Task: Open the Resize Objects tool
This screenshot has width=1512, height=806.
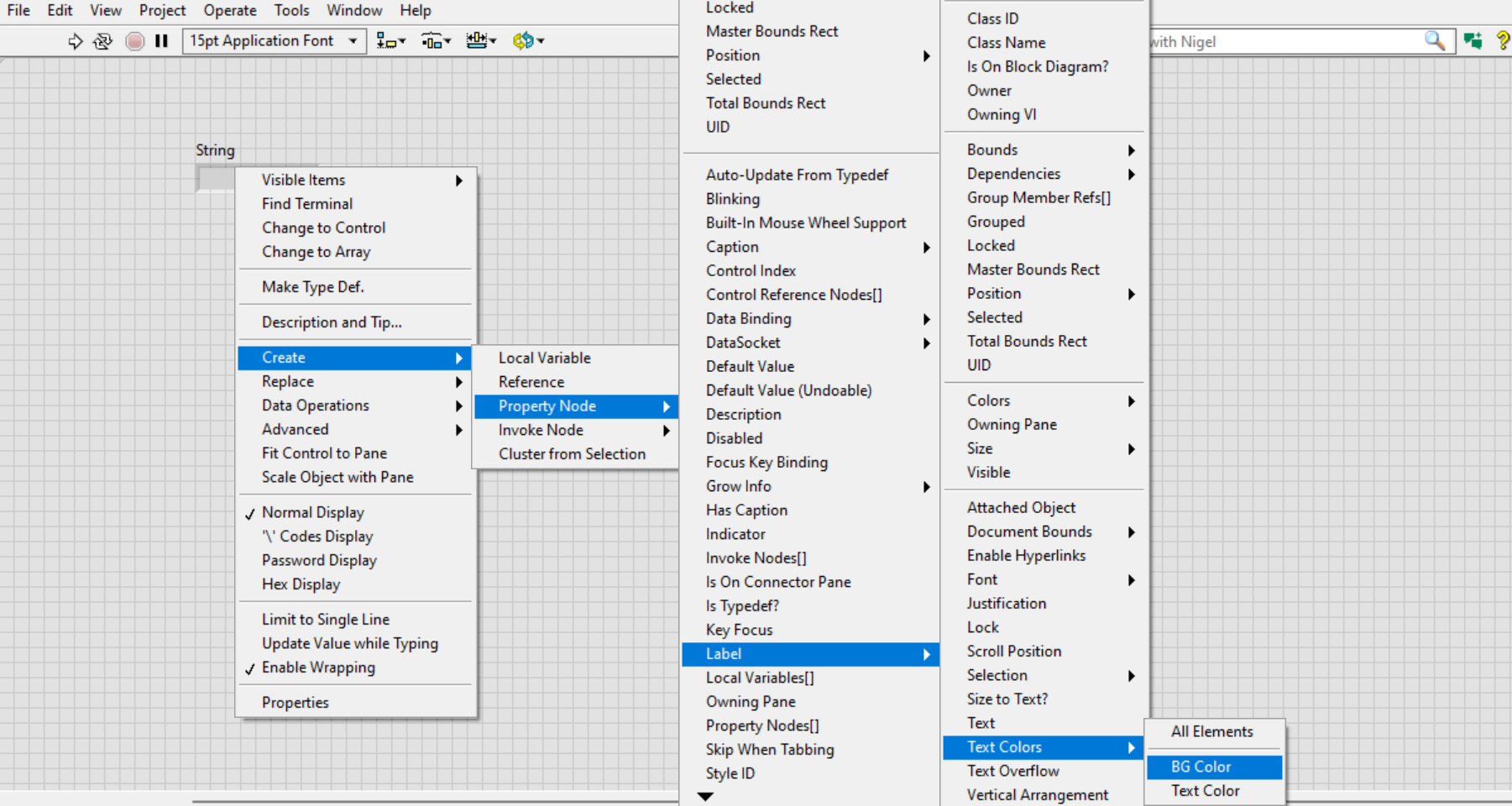Action: (480, 41)
